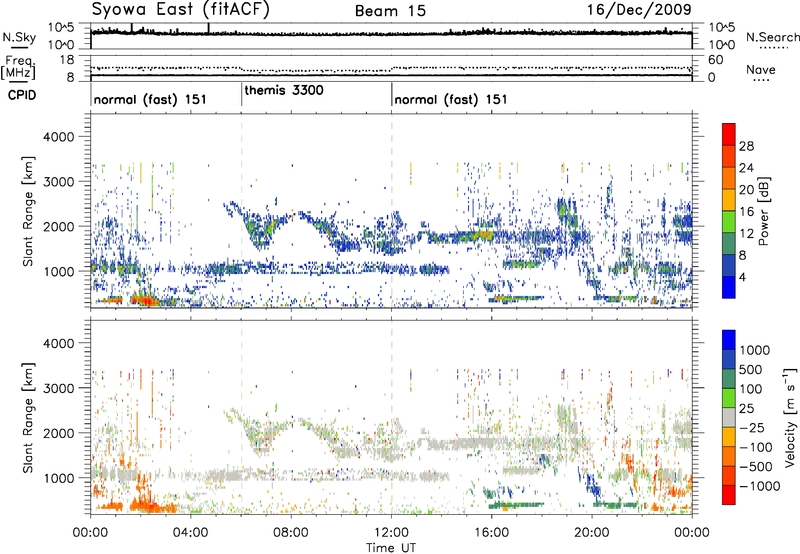Click the '3000' range tick in velocity panel
Viewport: 800px width, 554px height.
(59, 388)
